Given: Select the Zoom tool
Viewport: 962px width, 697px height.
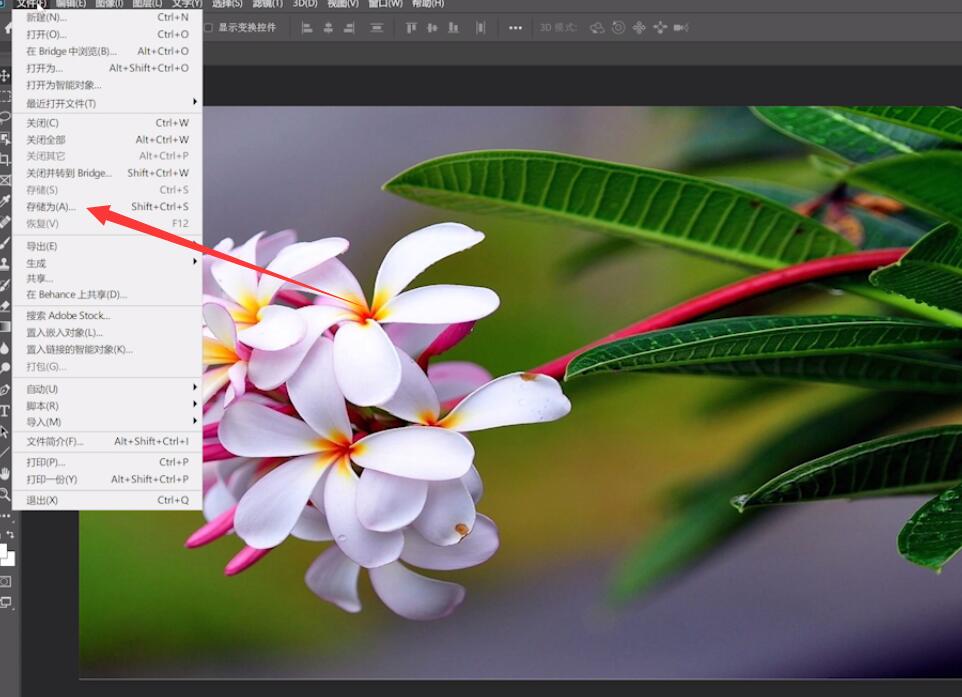Looking at the screenshot, I should click(5, 494).
